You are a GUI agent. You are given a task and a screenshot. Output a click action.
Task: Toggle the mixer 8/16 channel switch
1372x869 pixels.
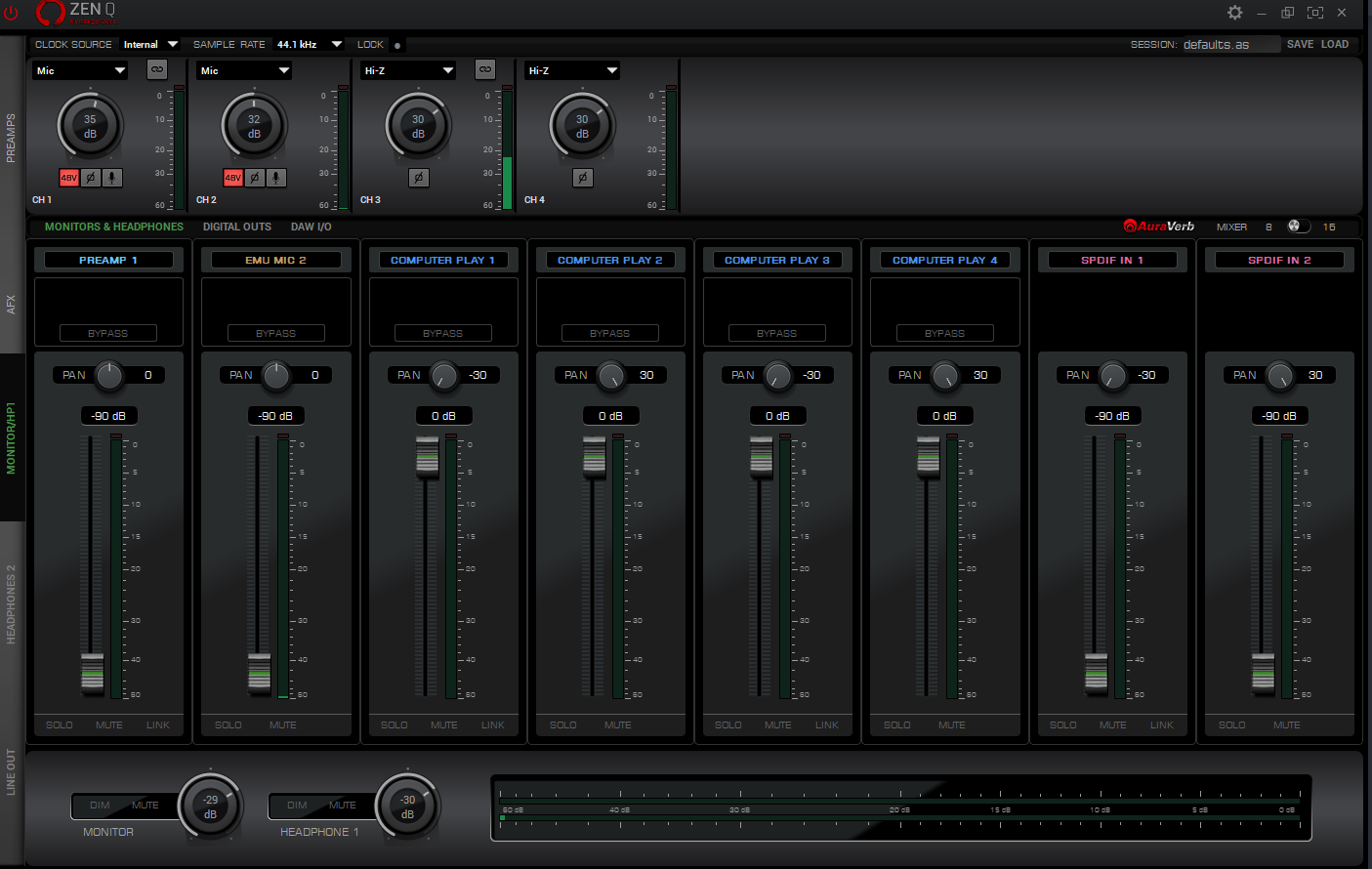click(1299, 227)
